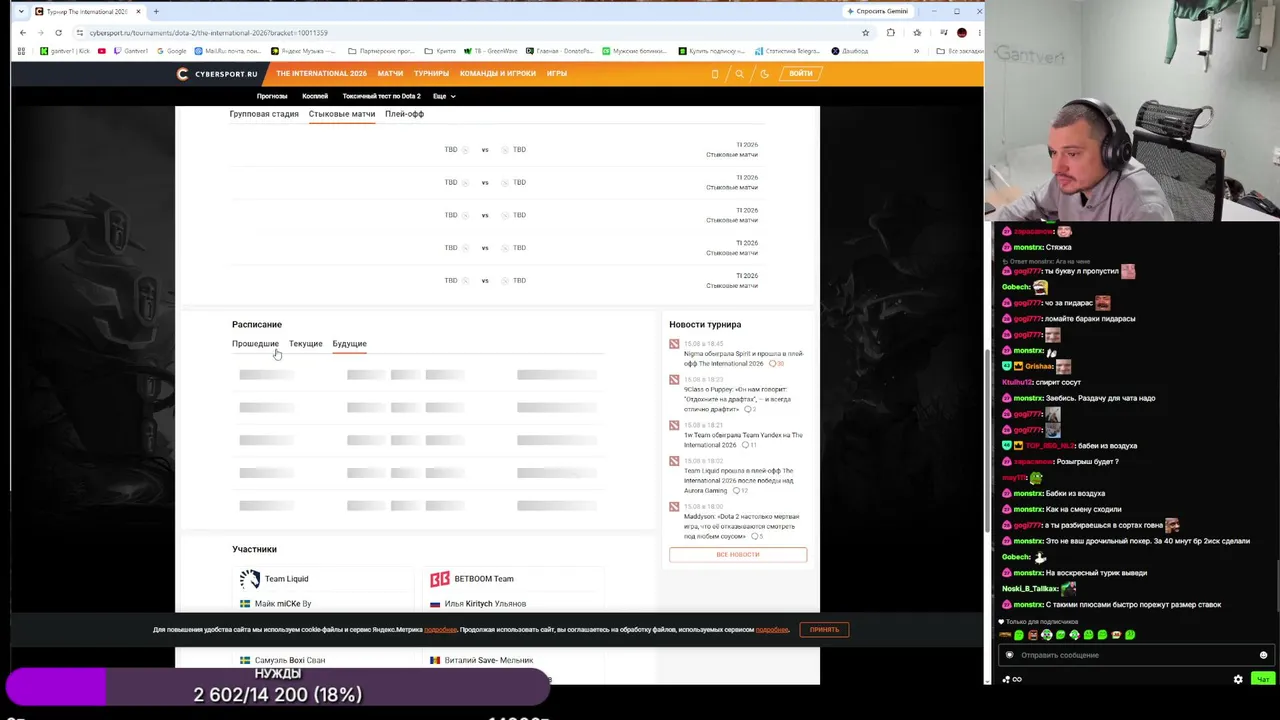Viewport: 1280px width, 720px height.
Task: Open КОМАНДЫ И ИГРОКИ menu
Action: pos(498,73)
